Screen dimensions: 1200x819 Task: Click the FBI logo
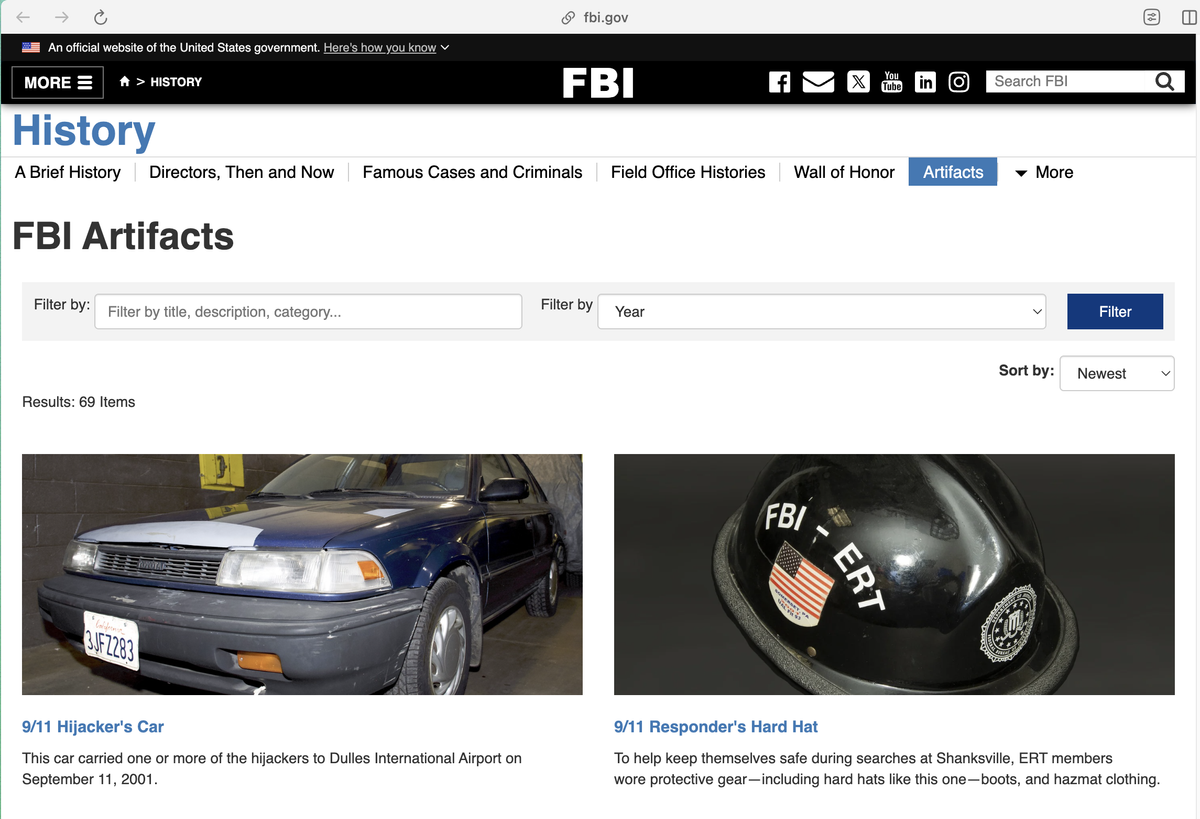(x=598, y=82)
